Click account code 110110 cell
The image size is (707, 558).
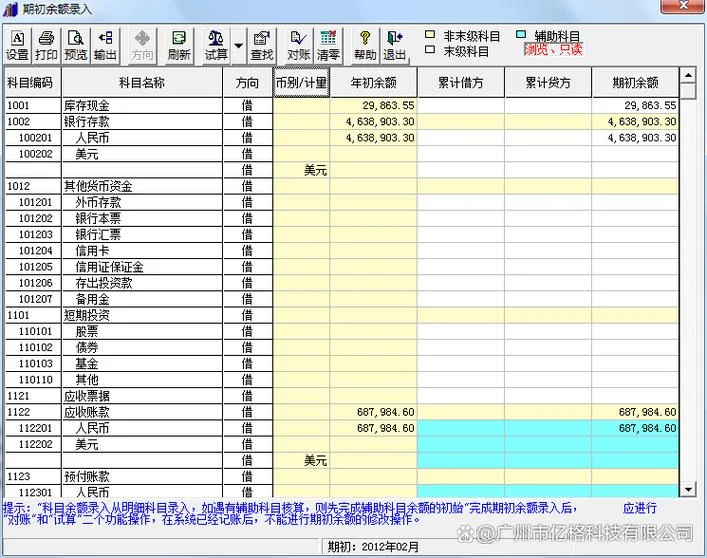(33, 380)
